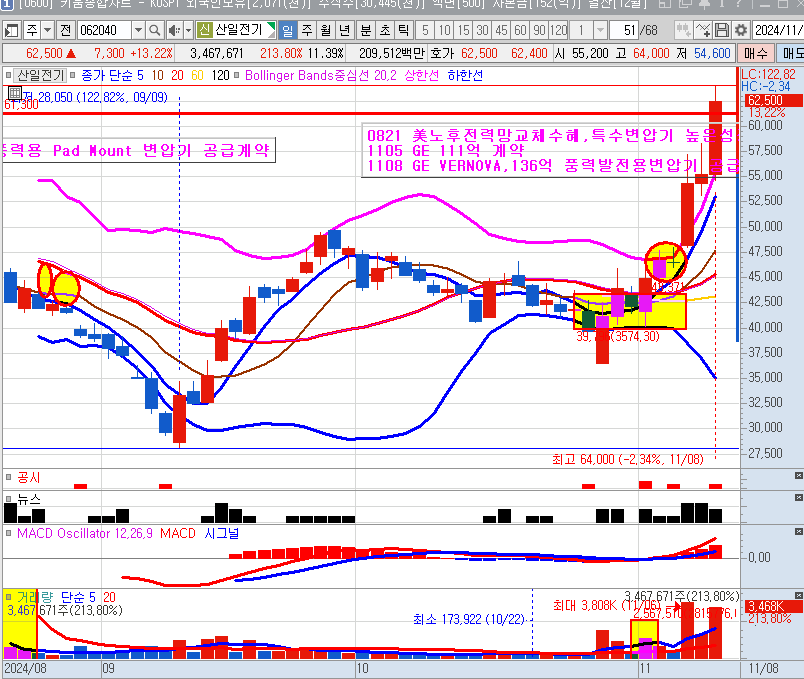Click the 종가 단순 moving average legend
Viewport: 804px width, 679px height.
pyautogui.click(x=112, y=75)
